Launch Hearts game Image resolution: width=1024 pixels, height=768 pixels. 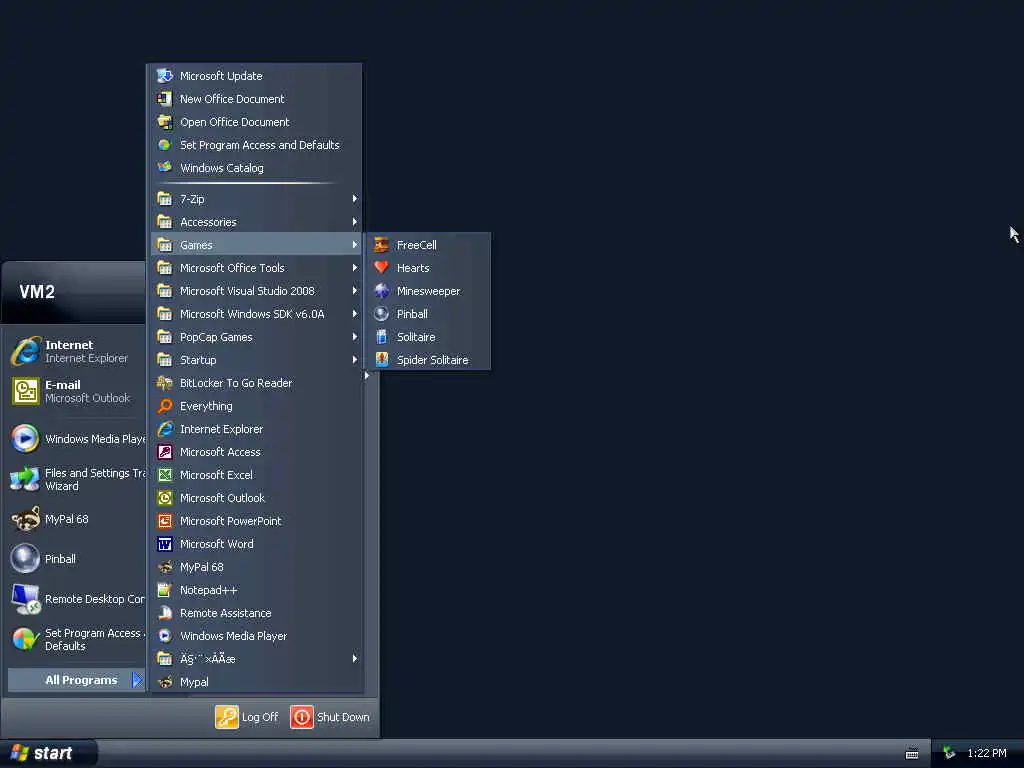pyautogui.click(x=428, y=268)
